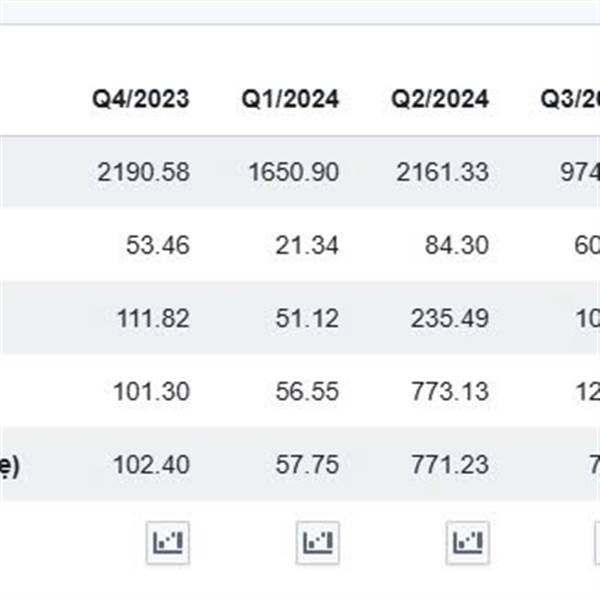The height and width of the screenshot is (600, 600).
Task: Click the 773.13 value in Q2/2024
Action: [x=450, y=391]
